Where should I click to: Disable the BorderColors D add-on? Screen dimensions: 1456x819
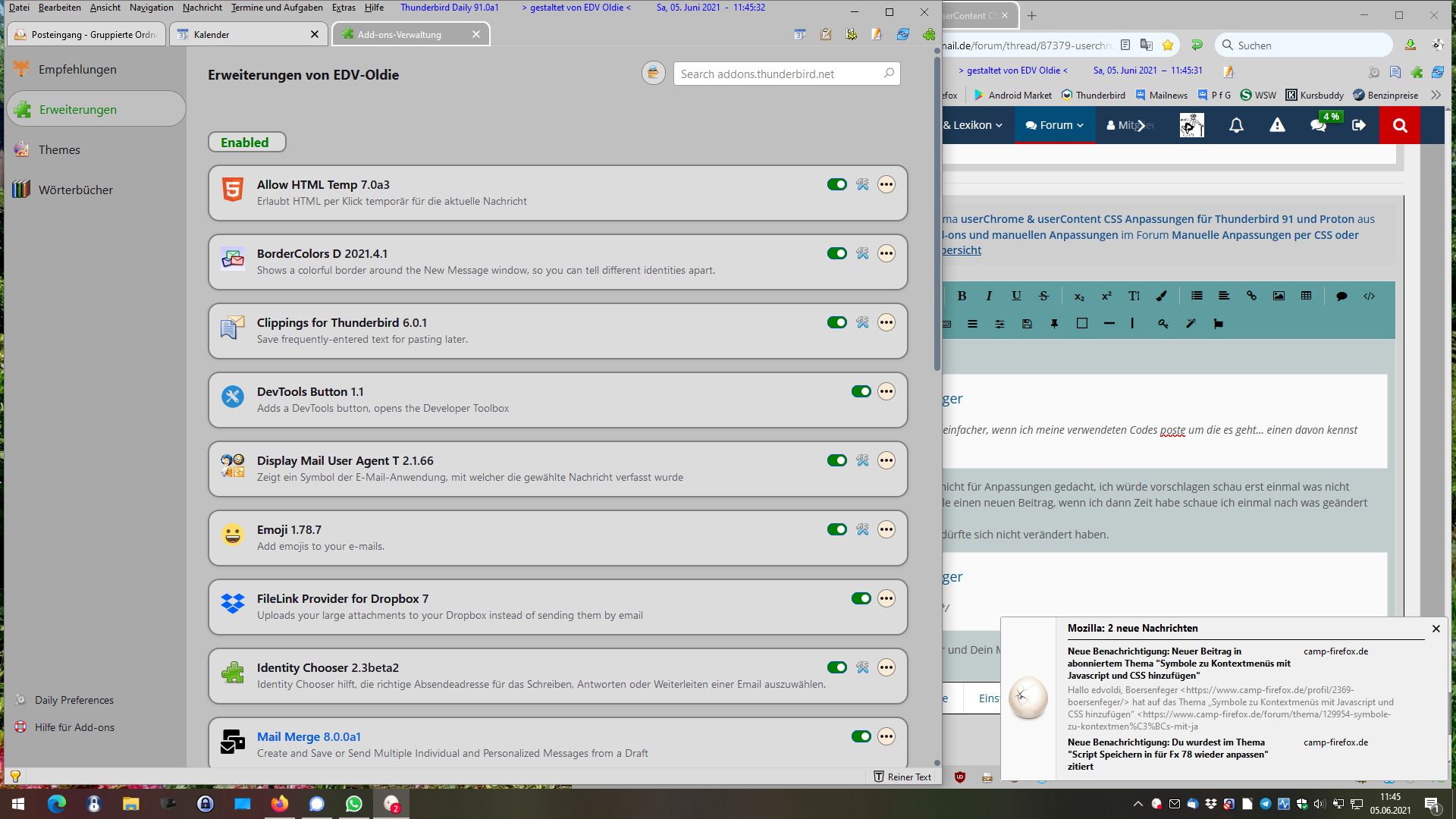click(x=837, y=253)
